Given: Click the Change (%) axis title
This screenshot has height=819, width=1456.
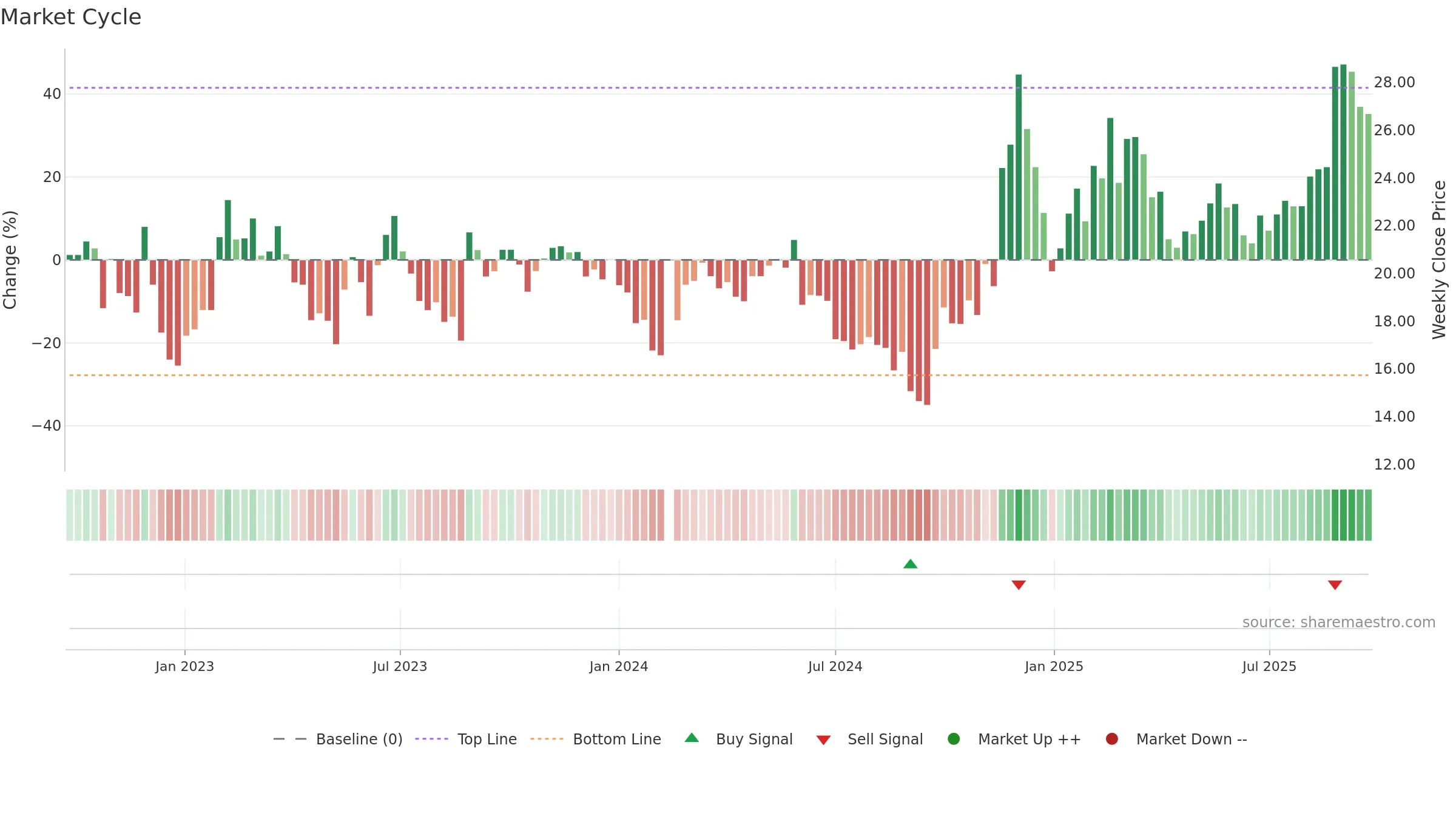Looking at the screenshot, I should pyautogui.click(x=10, y=260).
